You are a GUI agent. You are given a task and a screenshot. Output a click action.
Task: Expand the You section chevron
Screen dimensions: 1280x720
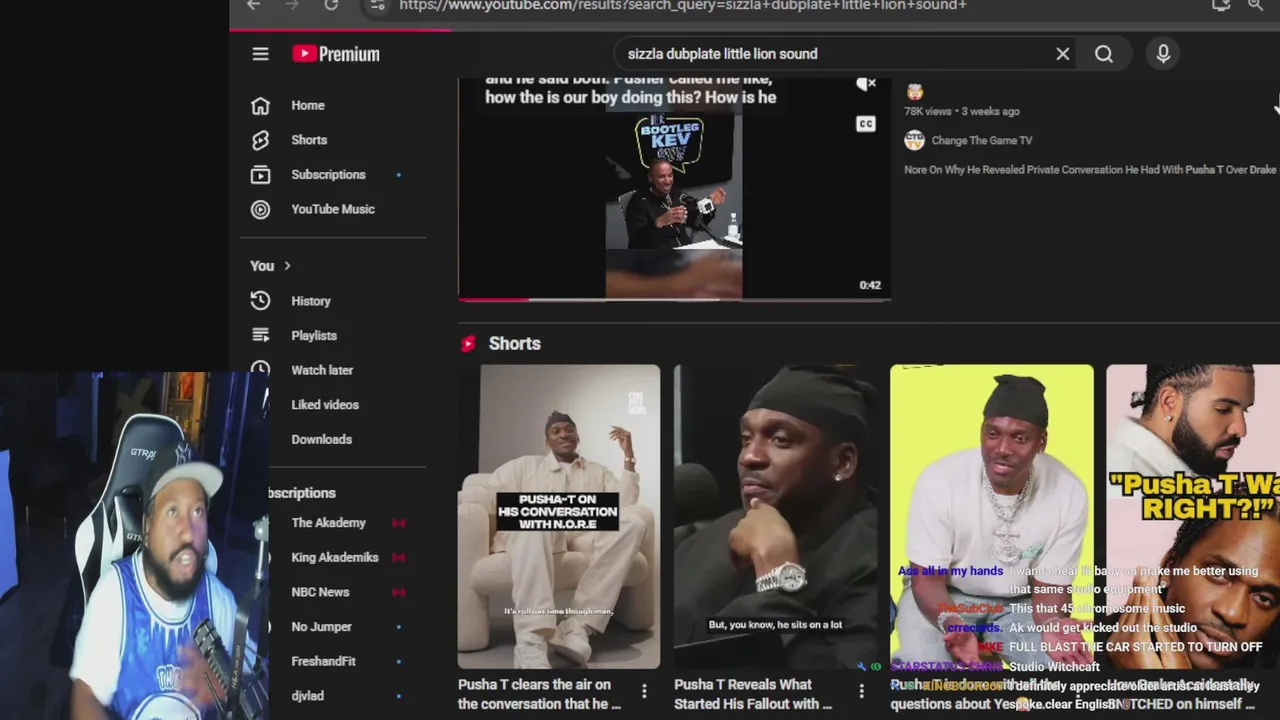(x=287, y=266)
